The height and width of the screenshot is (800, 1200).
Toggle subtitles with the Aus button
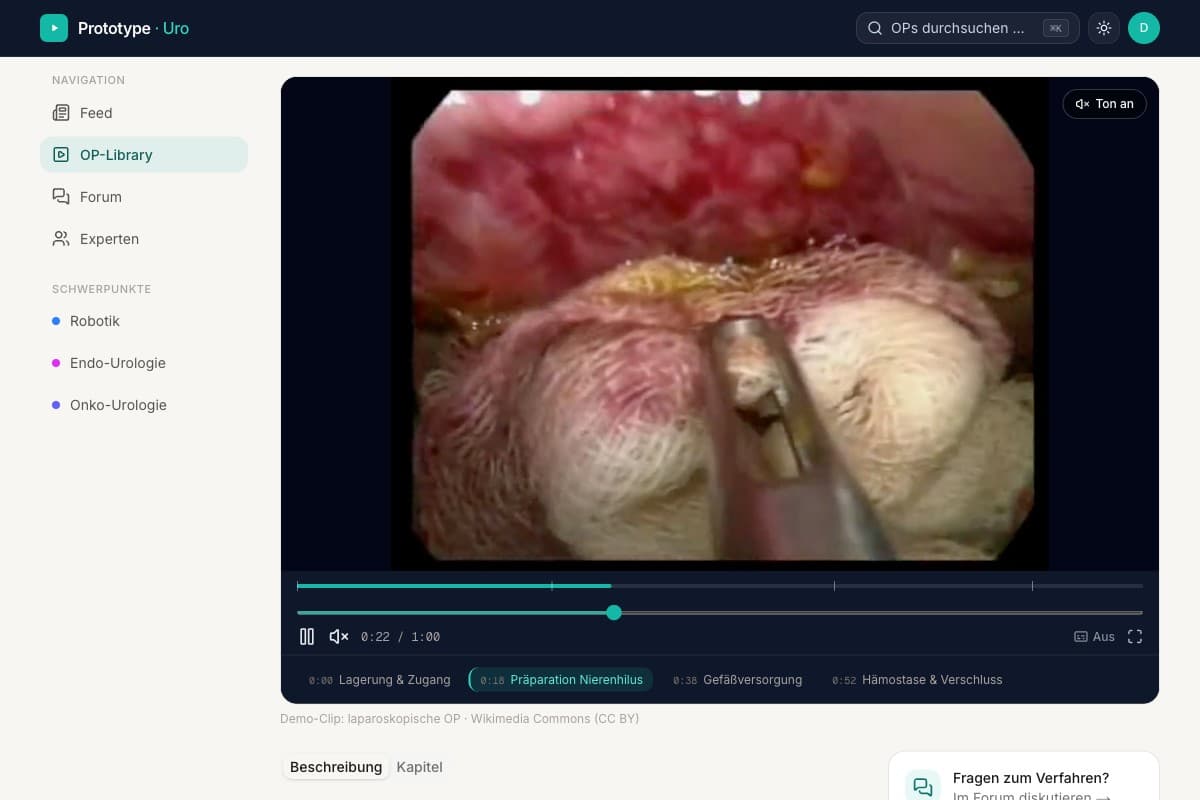coord(1094,636)
